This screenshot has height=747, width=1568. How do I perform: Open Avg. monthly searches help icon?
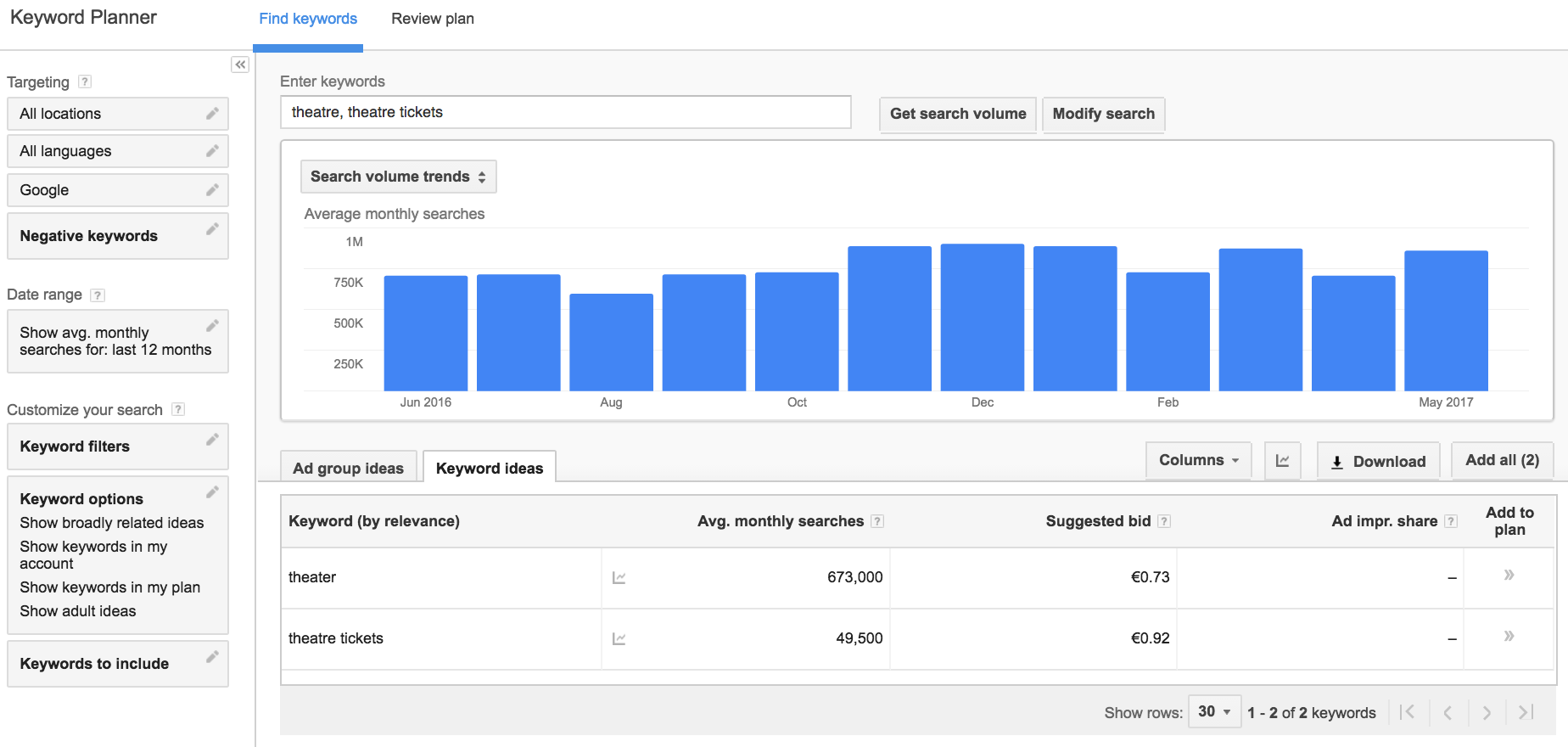coord(877,521)
